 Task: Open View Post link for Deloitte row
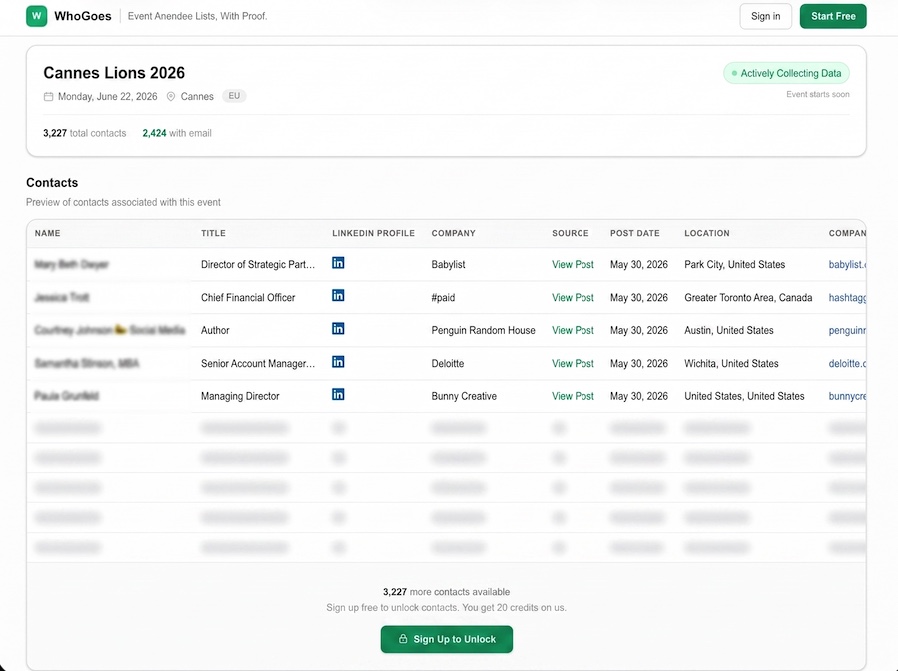[x=573, y=364]
